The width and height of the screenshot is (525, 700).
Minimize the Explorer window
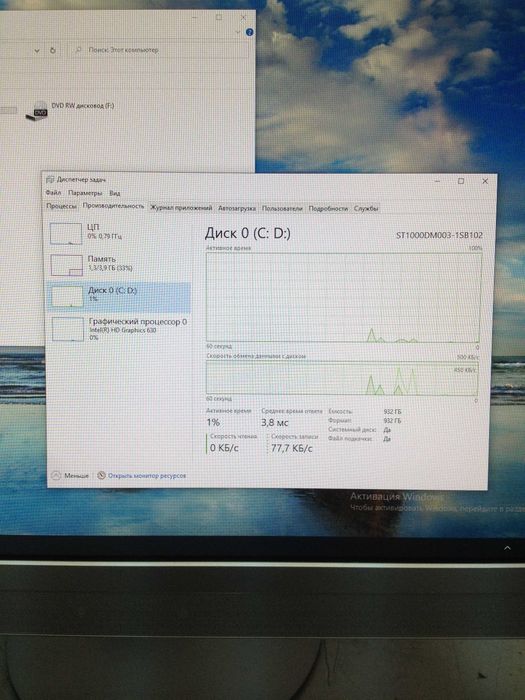[x=195, y=17]
